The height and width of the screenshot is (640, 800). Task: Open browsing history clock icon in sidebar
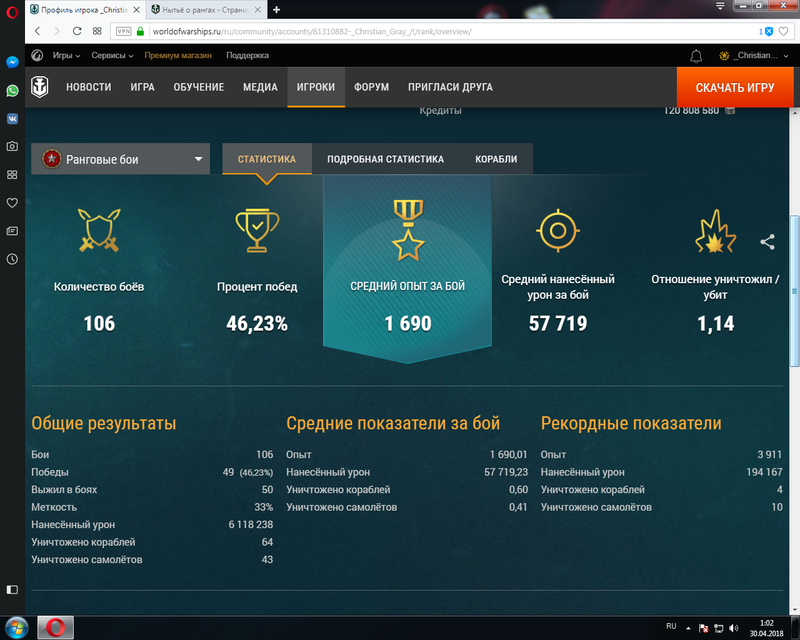point(10,260)
